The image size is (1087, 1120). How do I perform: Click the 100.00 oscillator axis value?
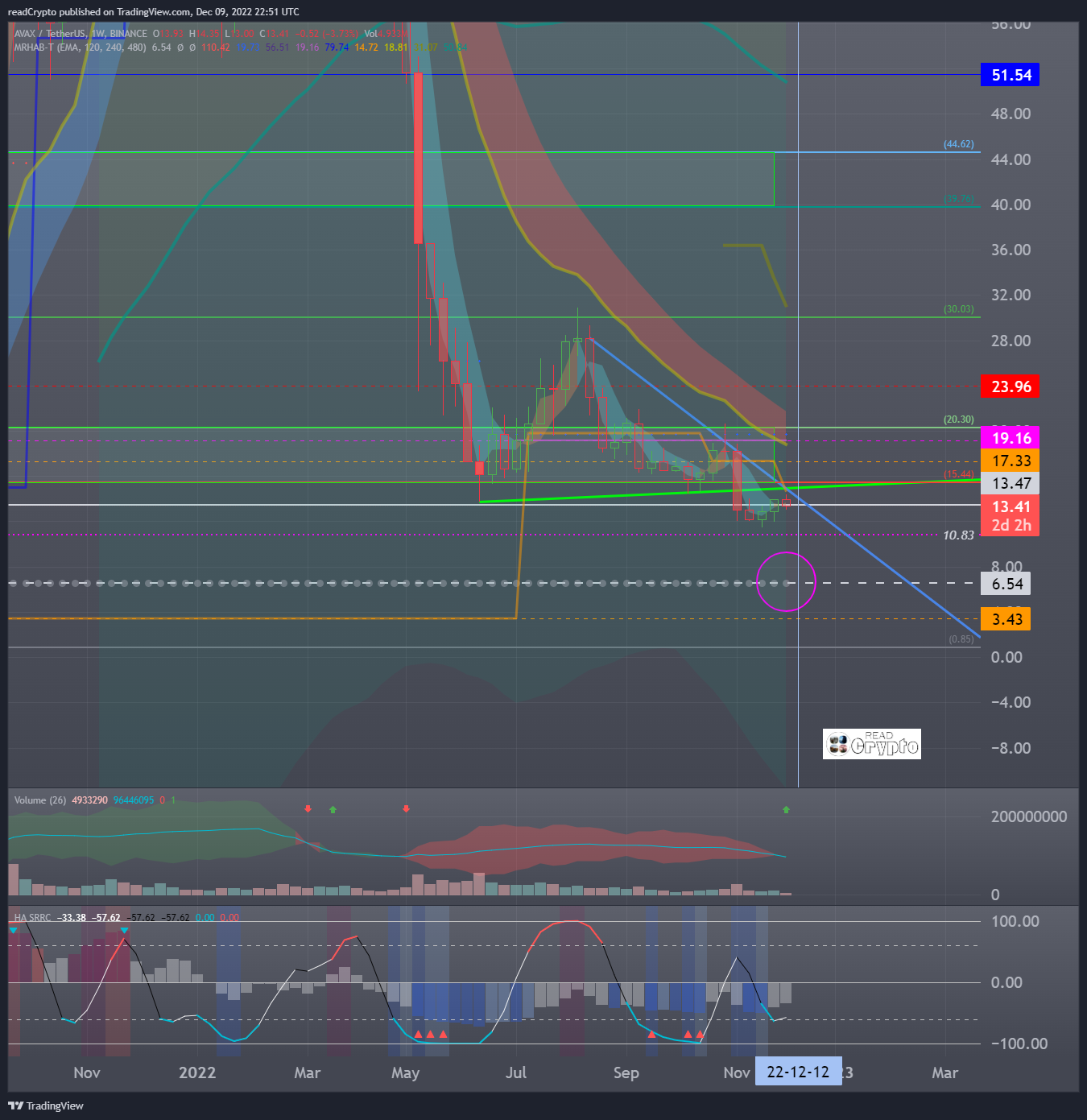(1015, 921)
